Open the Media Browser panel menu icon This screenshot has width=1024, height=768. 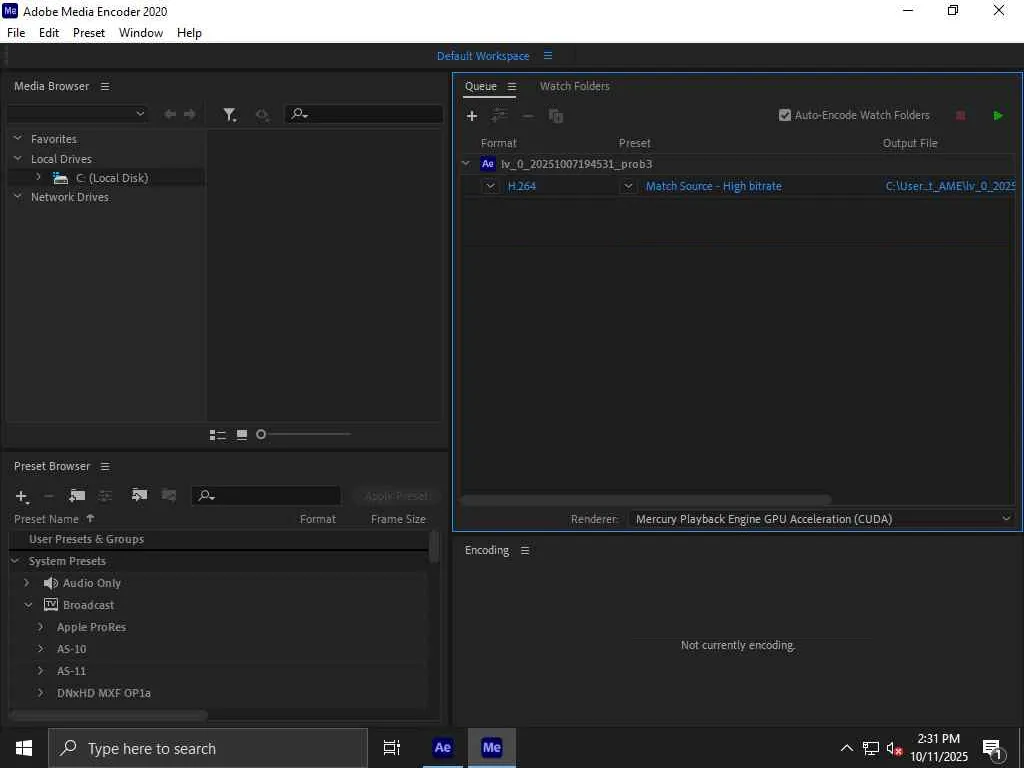pyautogui.click(x=105, y=86)
